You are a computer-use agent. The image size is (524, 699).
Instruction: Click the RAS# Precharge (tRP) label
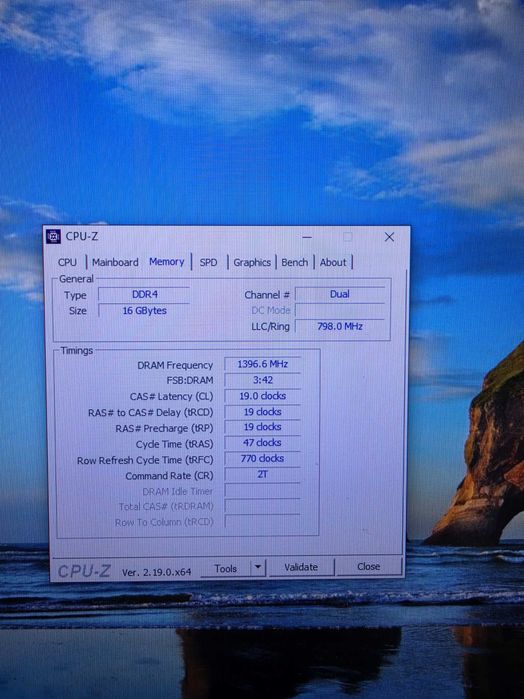click(164, 428)
